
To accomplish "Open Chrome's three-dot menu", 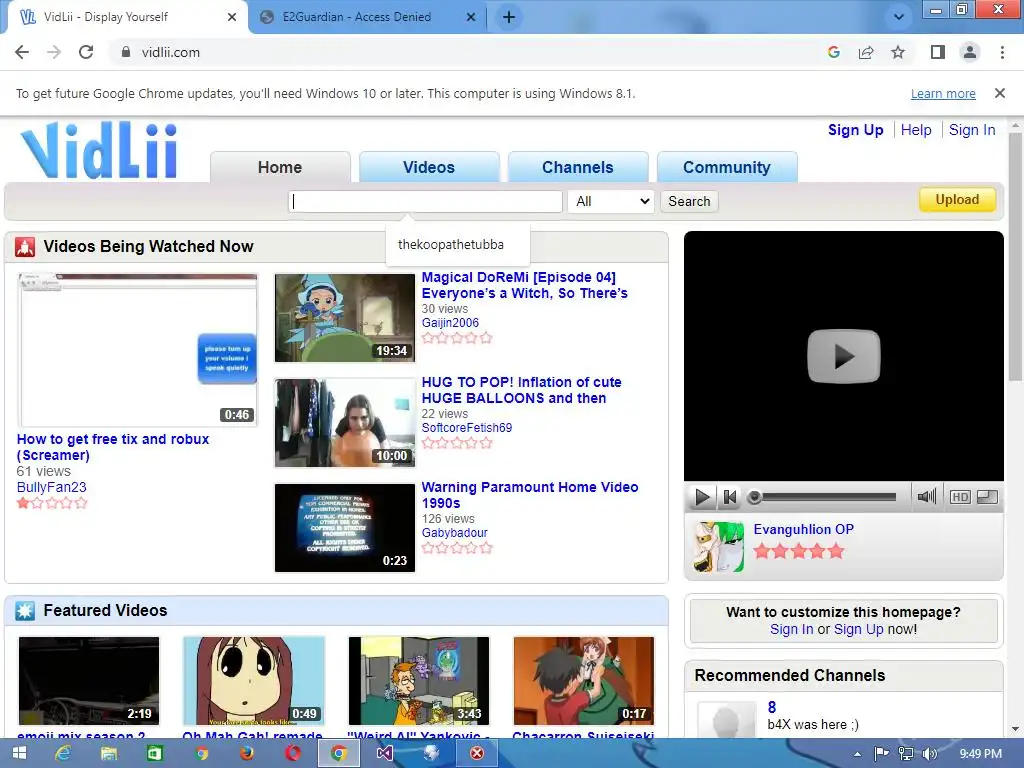I will point(1002,52).
